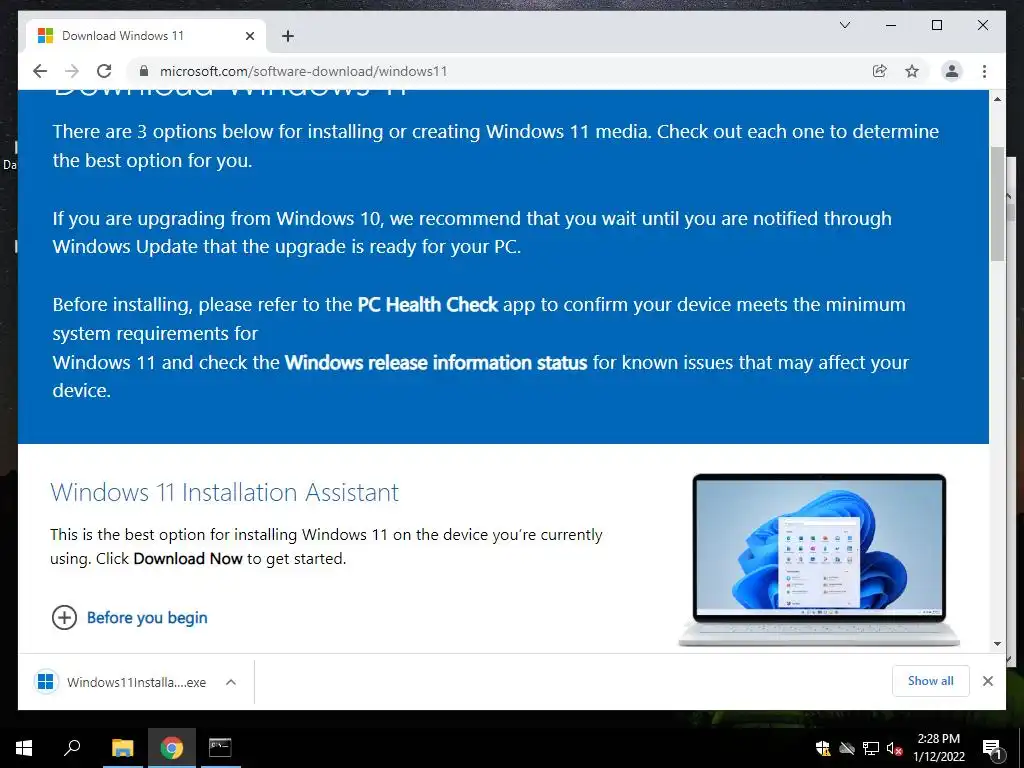Viewport: 1024px width, 768px height.
Task: Click Show all downloads
Action: [931, 681]
